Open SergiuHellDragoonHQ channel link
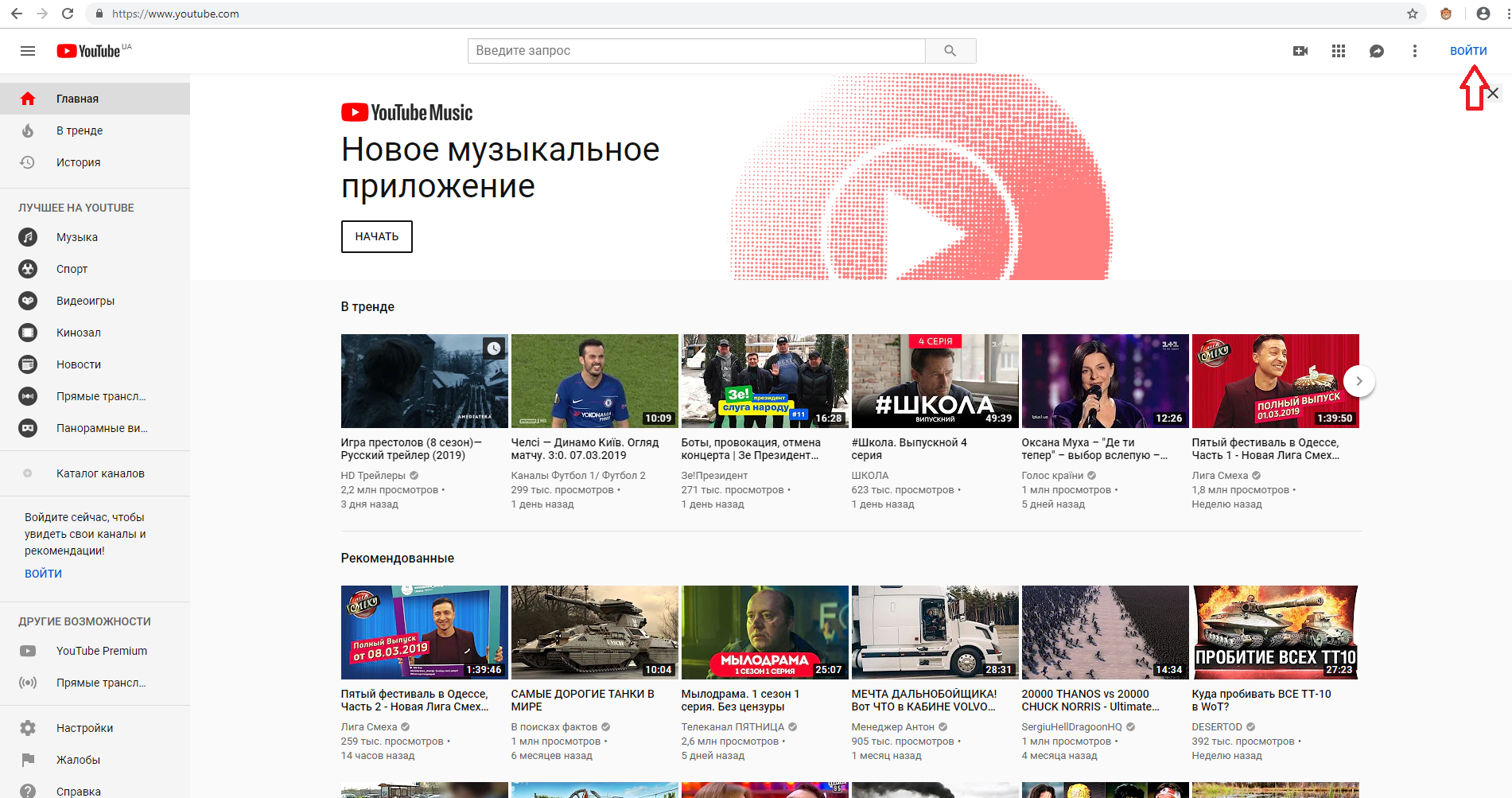Screen dimensions: 1512x798 point(1072,727)
